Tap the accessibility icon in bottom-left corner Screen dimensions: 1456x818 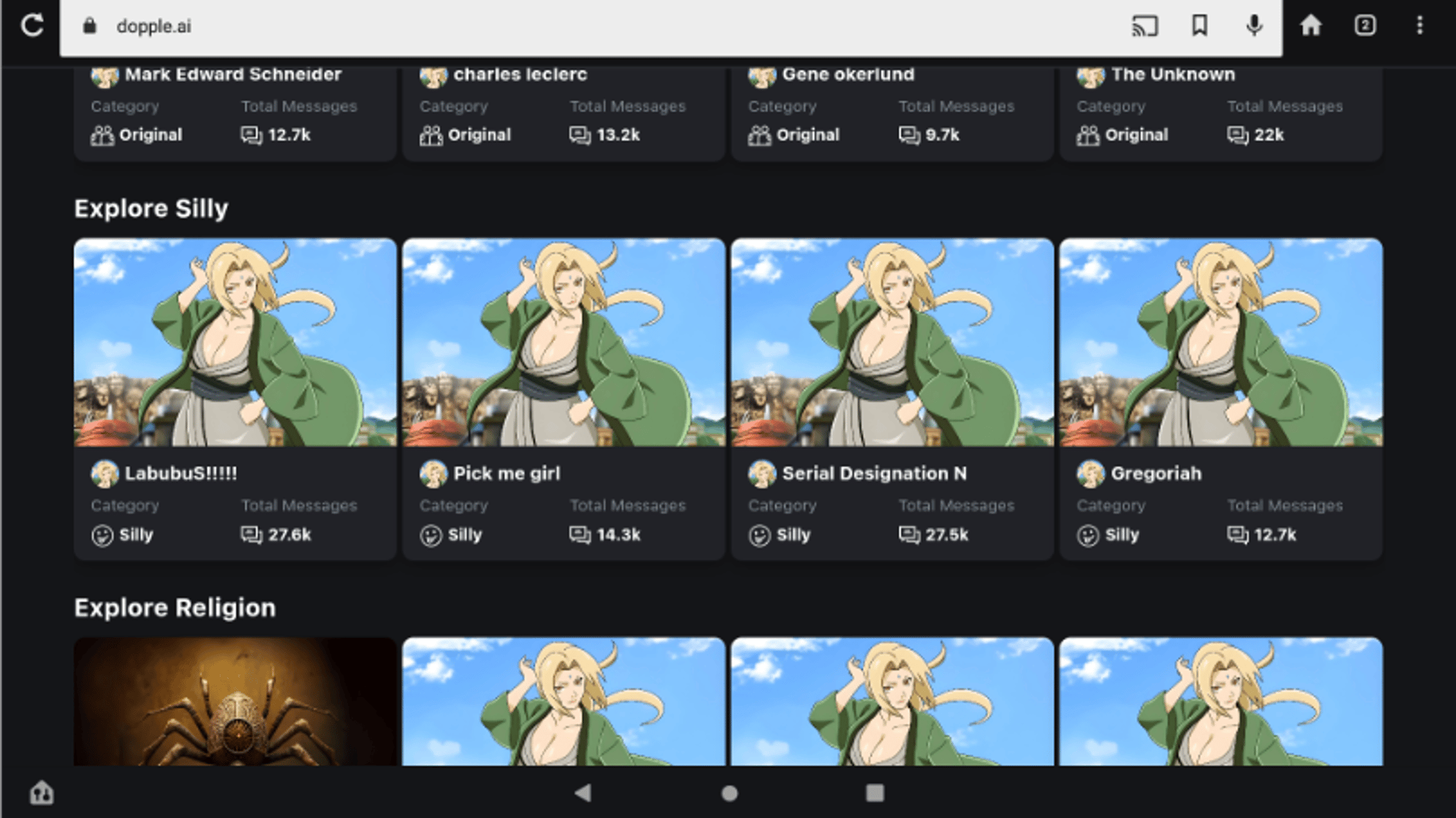click(x=41, y=793)
